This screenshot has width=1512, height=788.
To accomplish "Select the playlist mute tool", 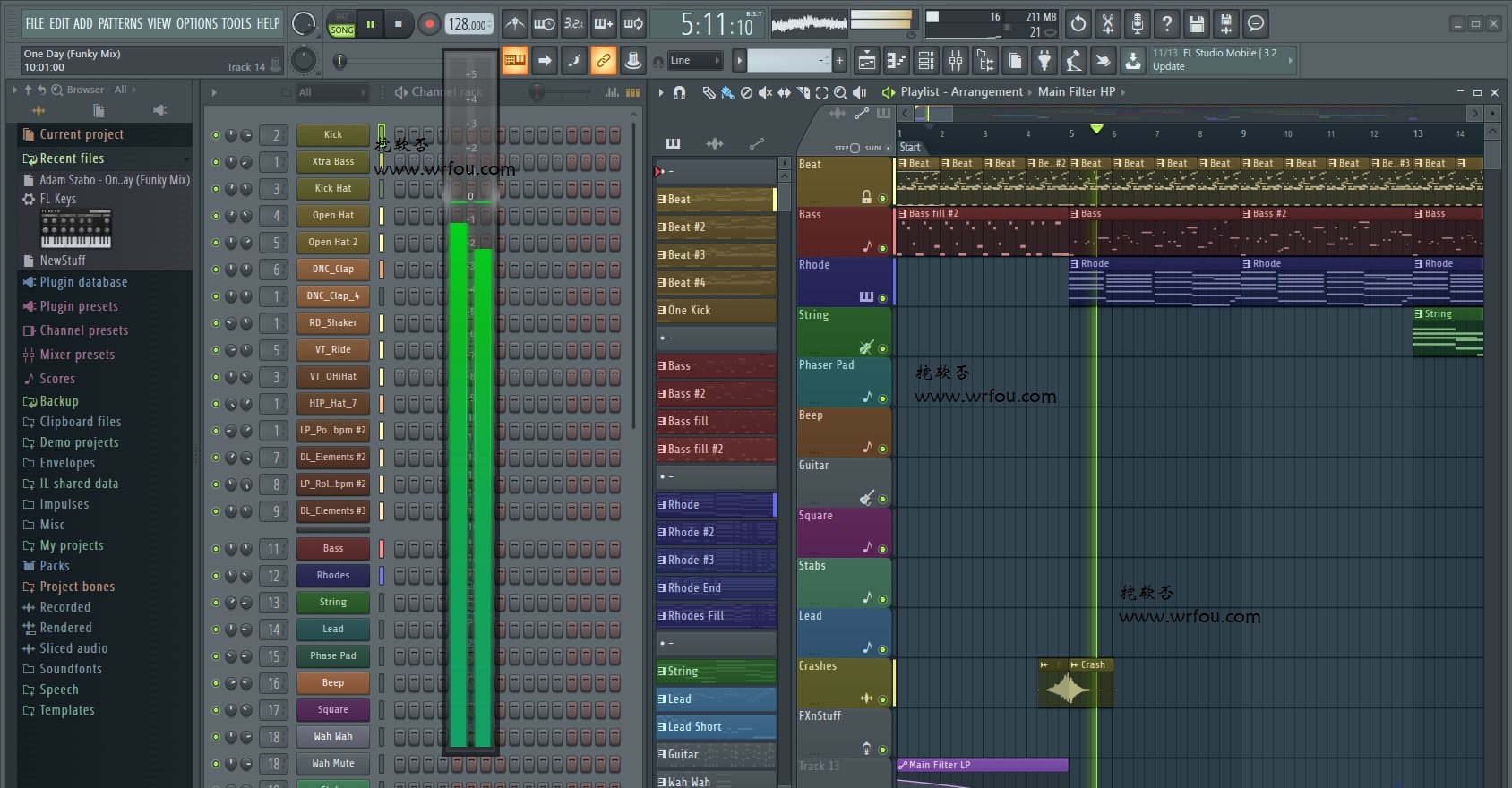I will [x=765, y=92].
